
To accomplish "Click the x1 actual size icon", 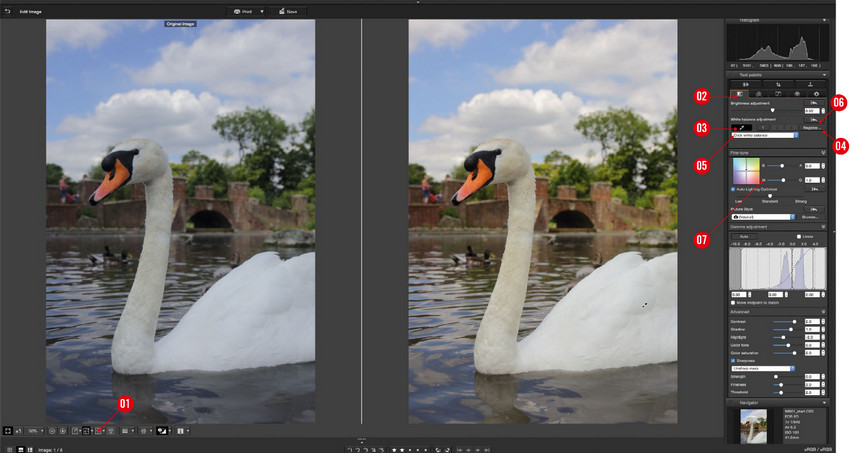I will [18, 431].
